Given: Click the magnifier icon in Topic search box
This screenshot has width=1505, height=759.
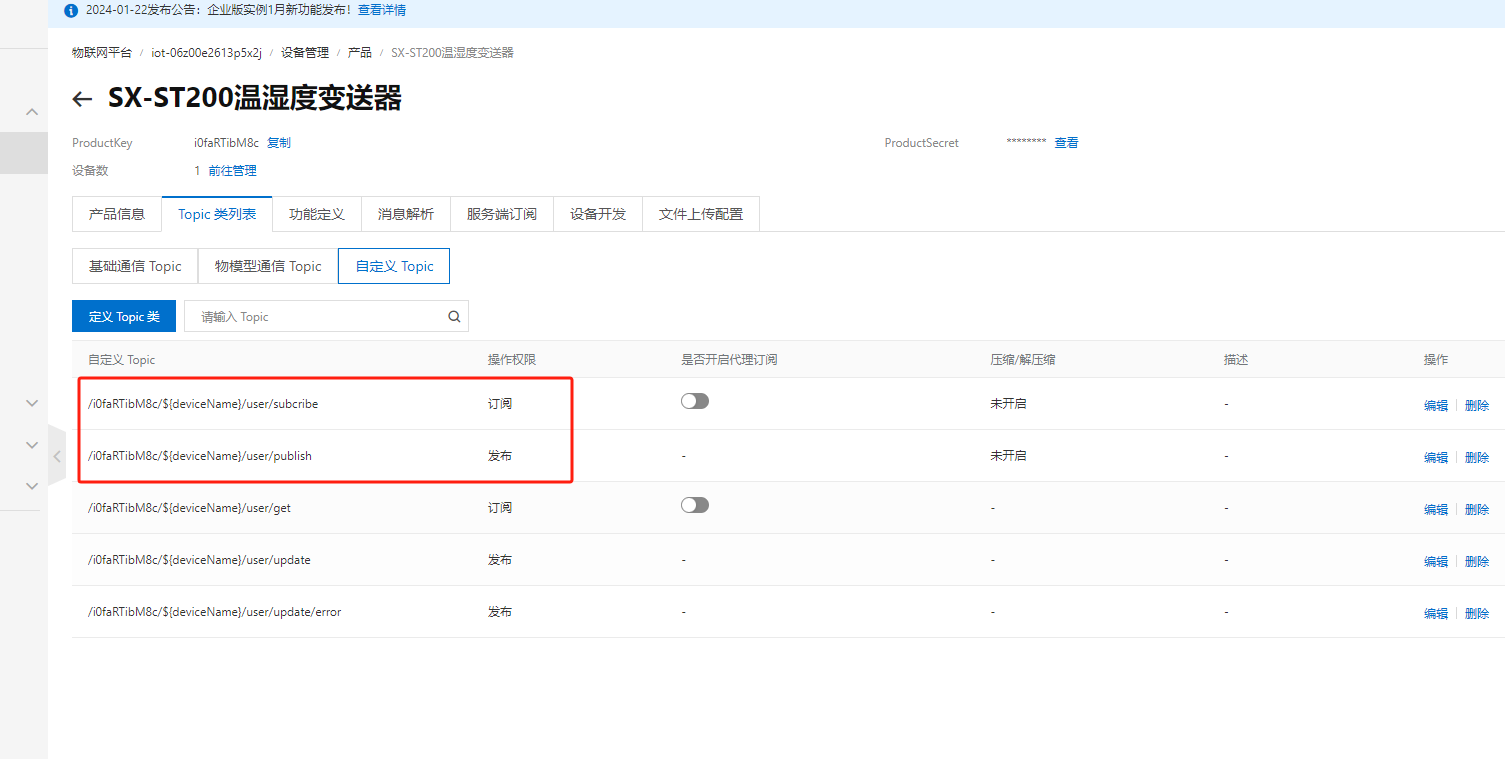Looking at the screenshot, I should coord(454,317).
